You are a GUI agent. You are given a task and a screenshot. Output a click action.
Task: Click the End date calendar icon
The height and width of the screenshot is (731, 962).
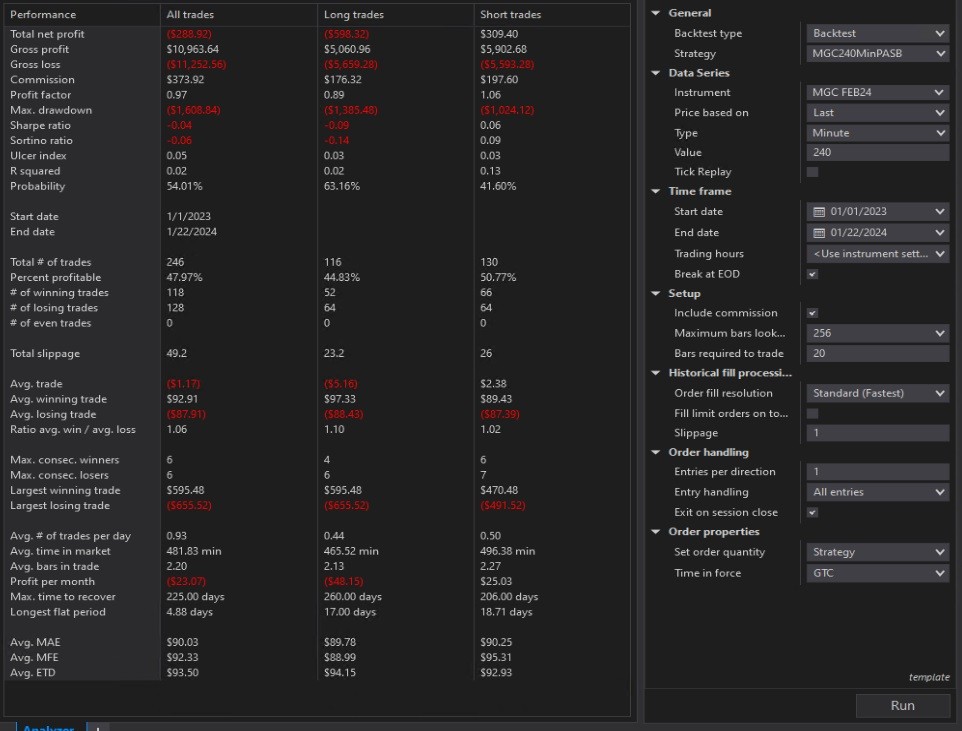[819, 233]
